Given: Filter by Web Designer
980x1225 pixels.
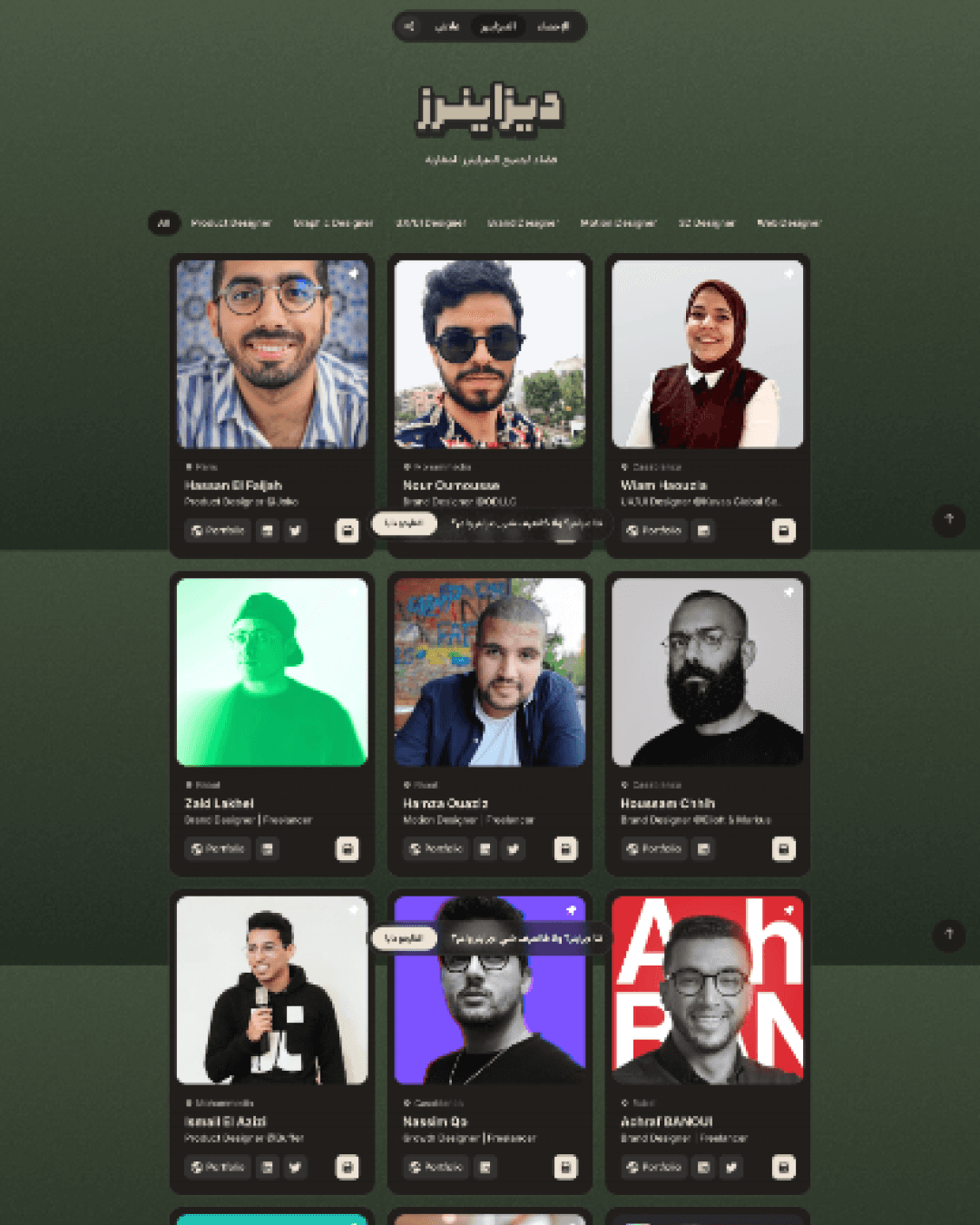Looking at the screenshot, I should coord(789,223).
